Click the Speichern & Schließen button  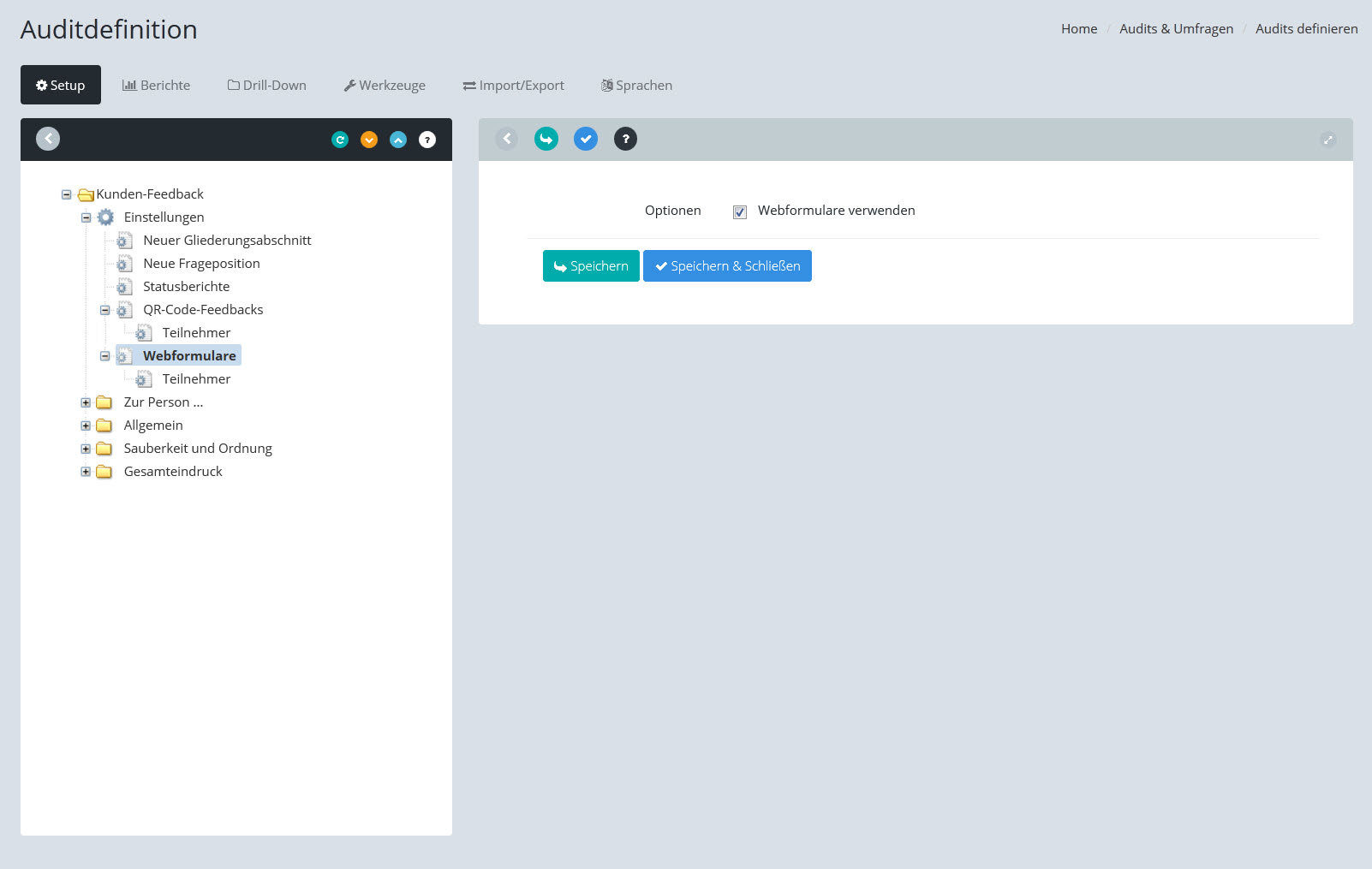click(x=727, y=266)
